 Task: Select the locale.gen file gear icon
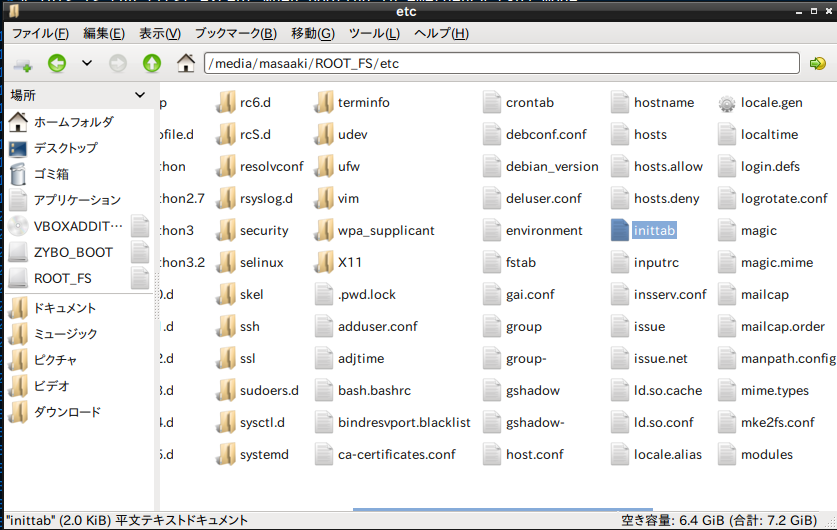pos(727,103)
